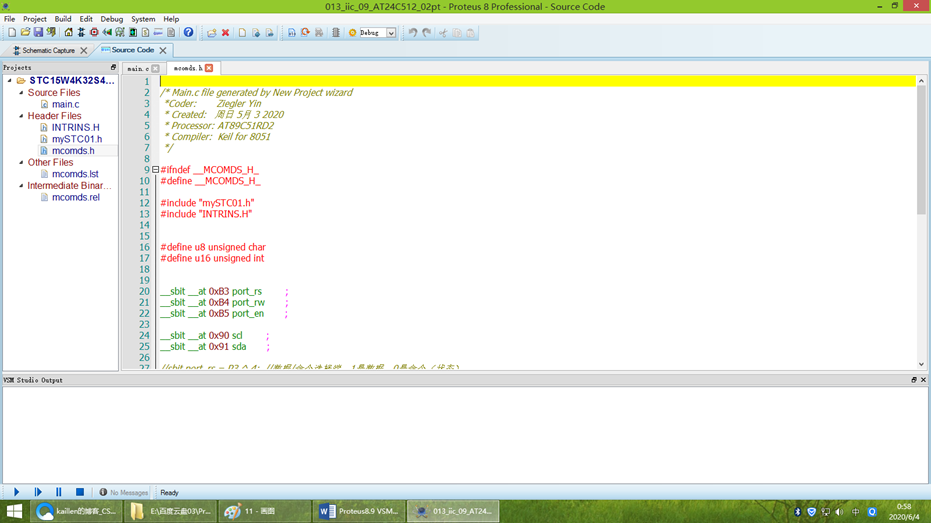Click the Cut scissors icon
This screenshot has width=931, height=524.
(443, 33)
